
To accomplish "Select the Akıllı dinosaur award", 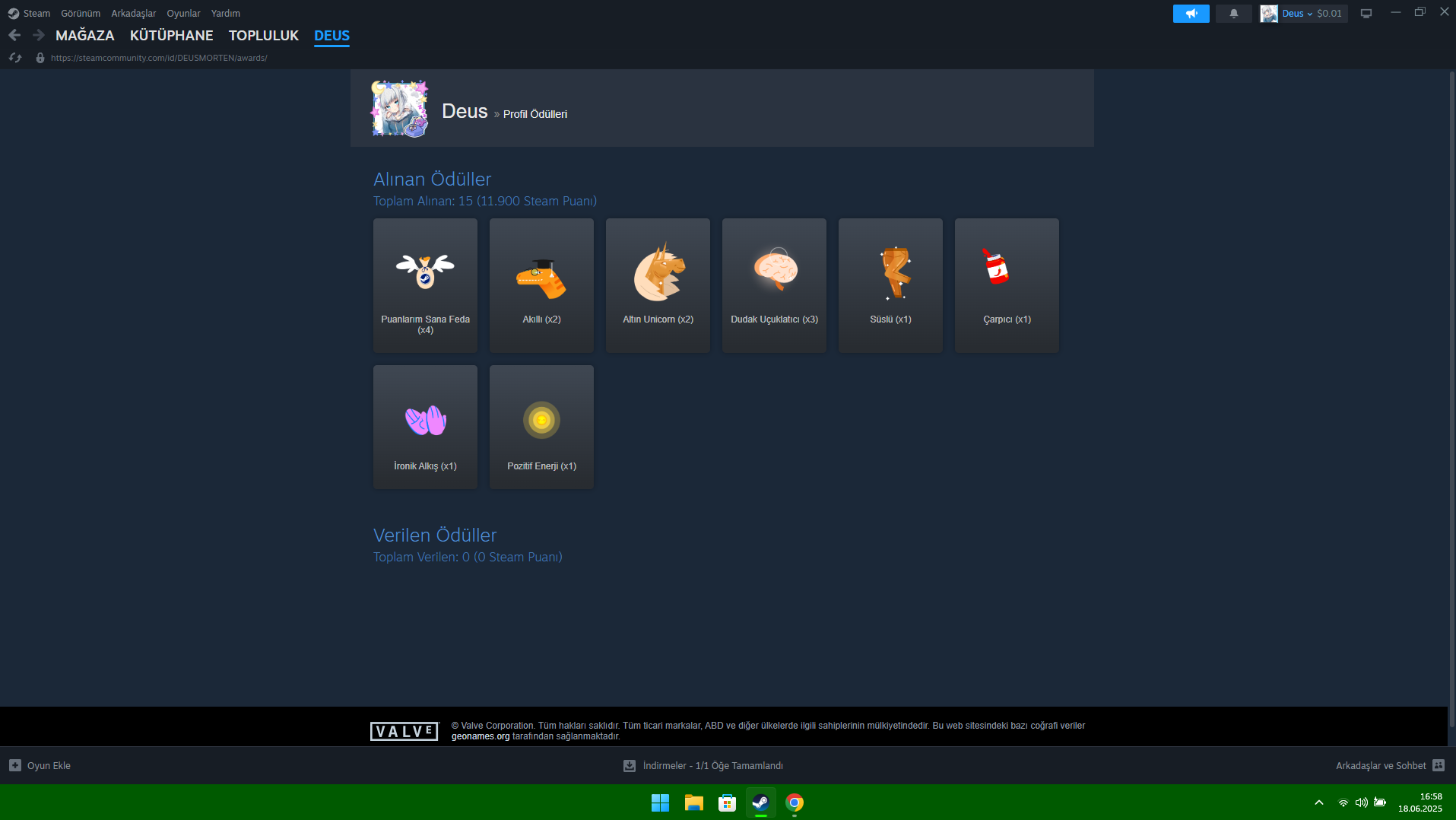I will click(541, 285).
